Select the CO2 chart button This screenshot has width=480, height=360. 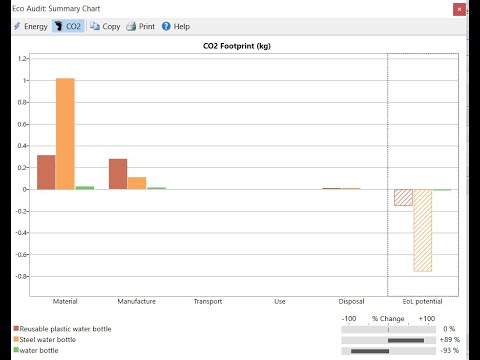[x=68, y=26]
